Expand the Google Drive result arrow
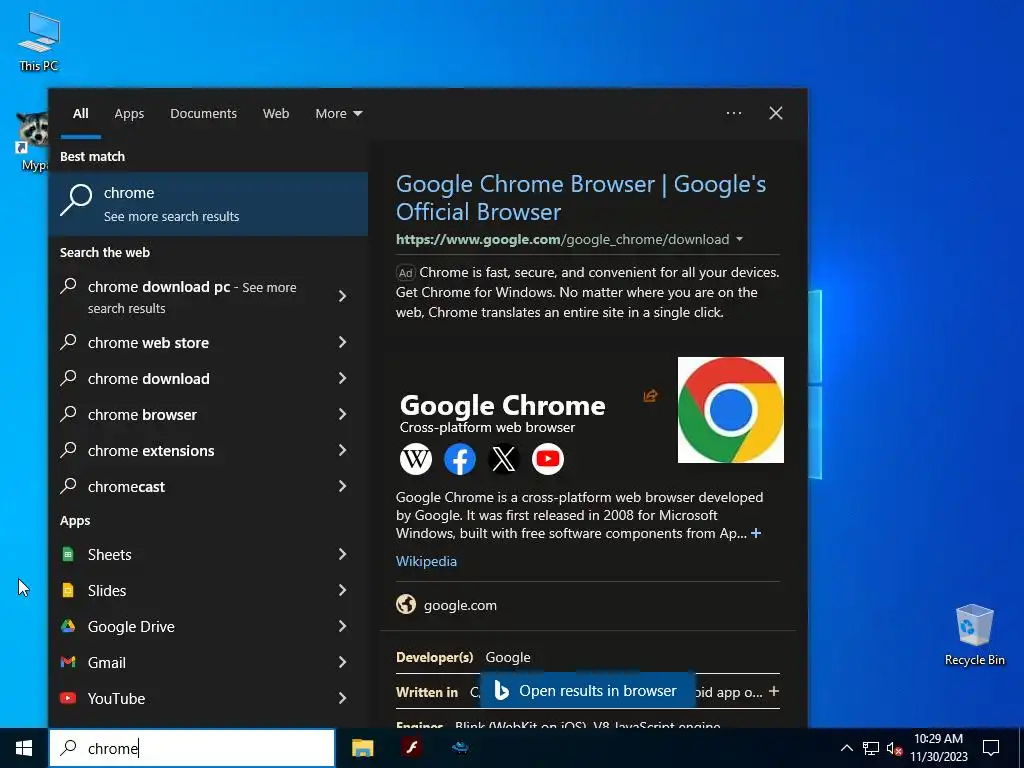 click(x=343, y=626)
